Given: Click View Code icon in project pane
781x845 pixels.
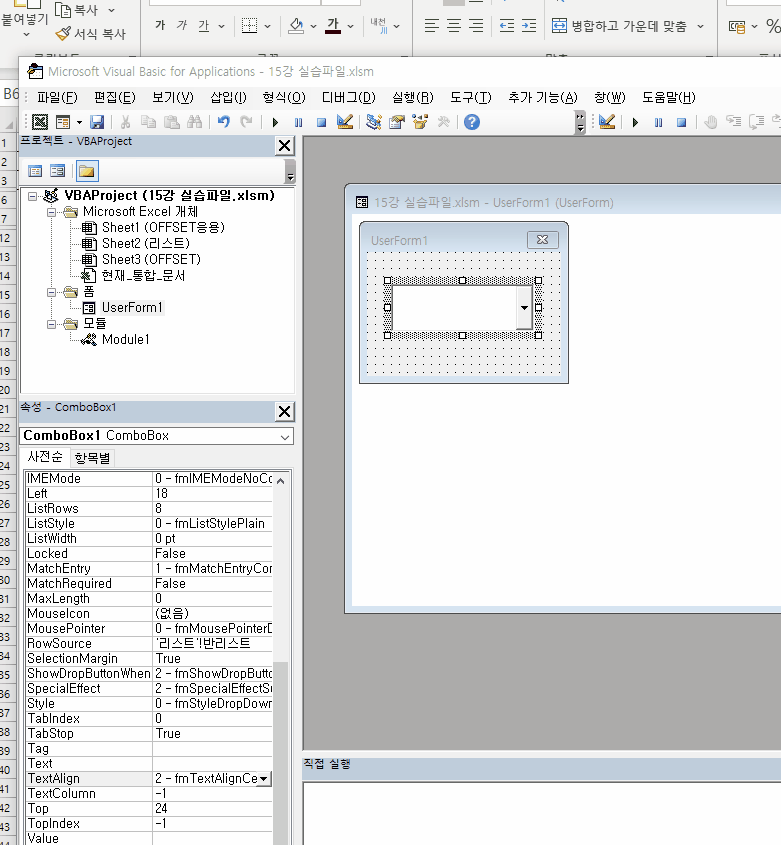Looking at the screenshot, I should pos(35,171).
